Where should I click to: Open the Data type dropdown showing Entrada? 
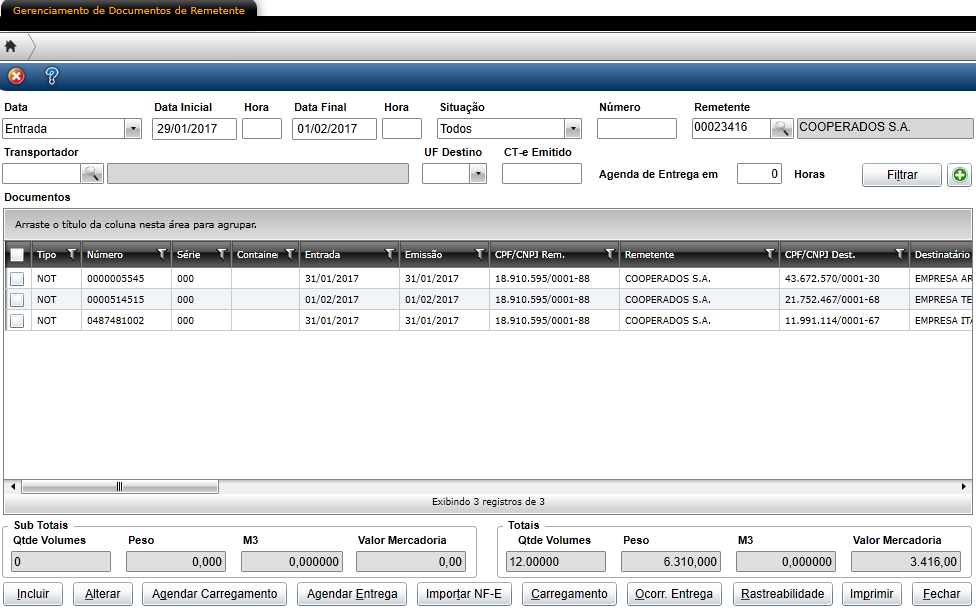133,129
